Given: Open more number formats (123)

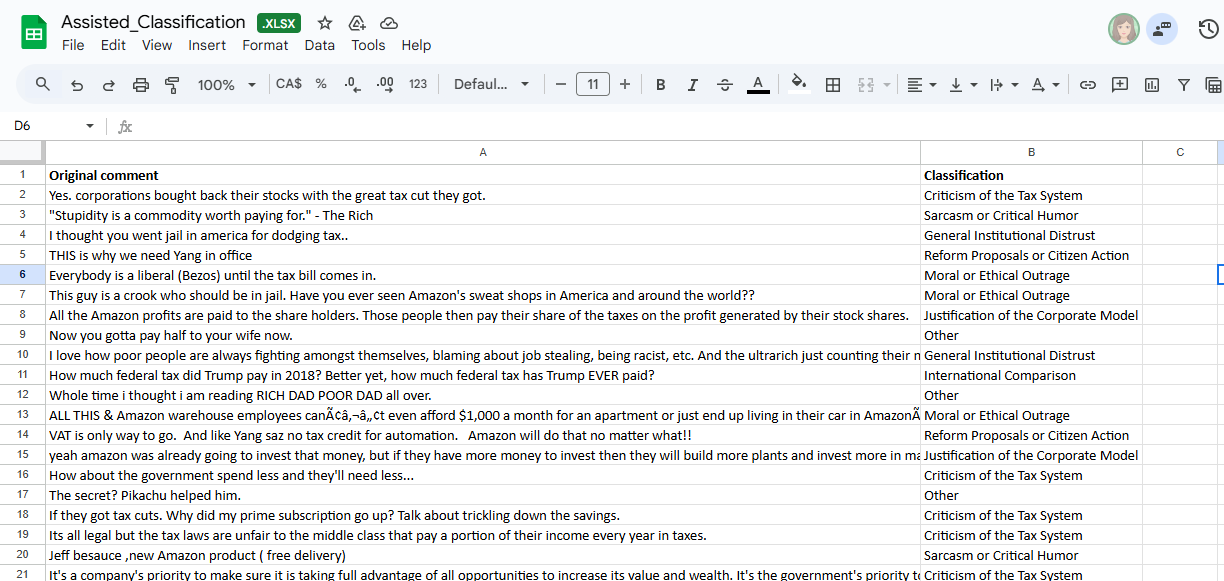Looking at the screenshot, I should (418, 85).
